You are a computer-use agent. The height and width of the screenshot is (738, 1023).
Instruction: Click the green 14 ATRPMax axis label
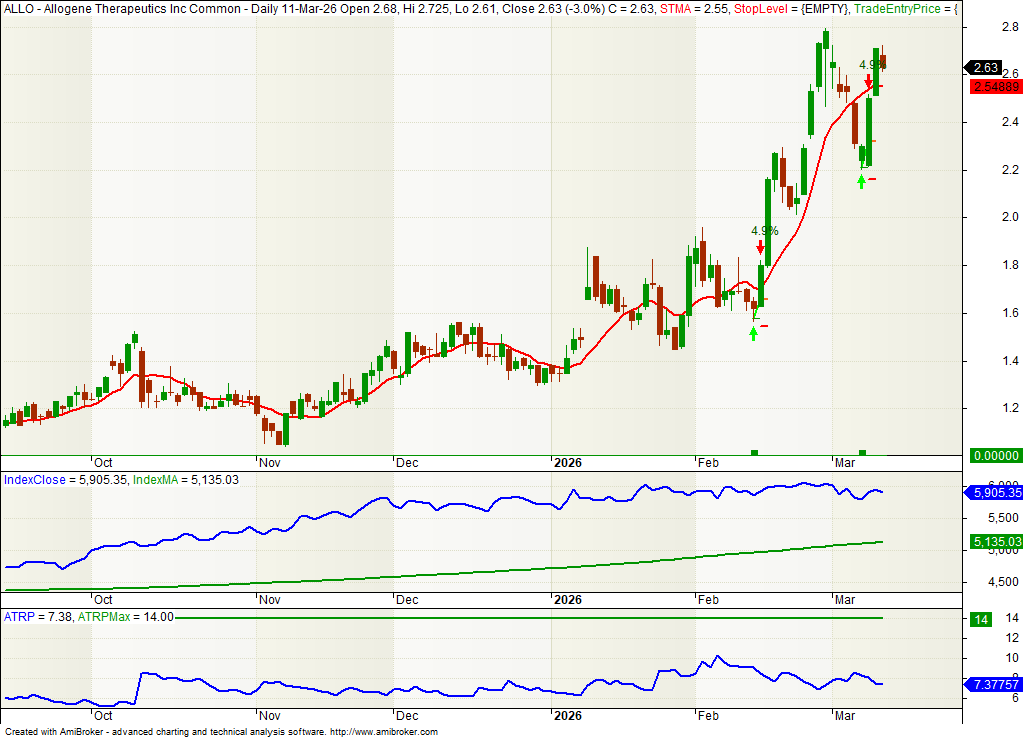pyautogui.click(x=982, y=619)
